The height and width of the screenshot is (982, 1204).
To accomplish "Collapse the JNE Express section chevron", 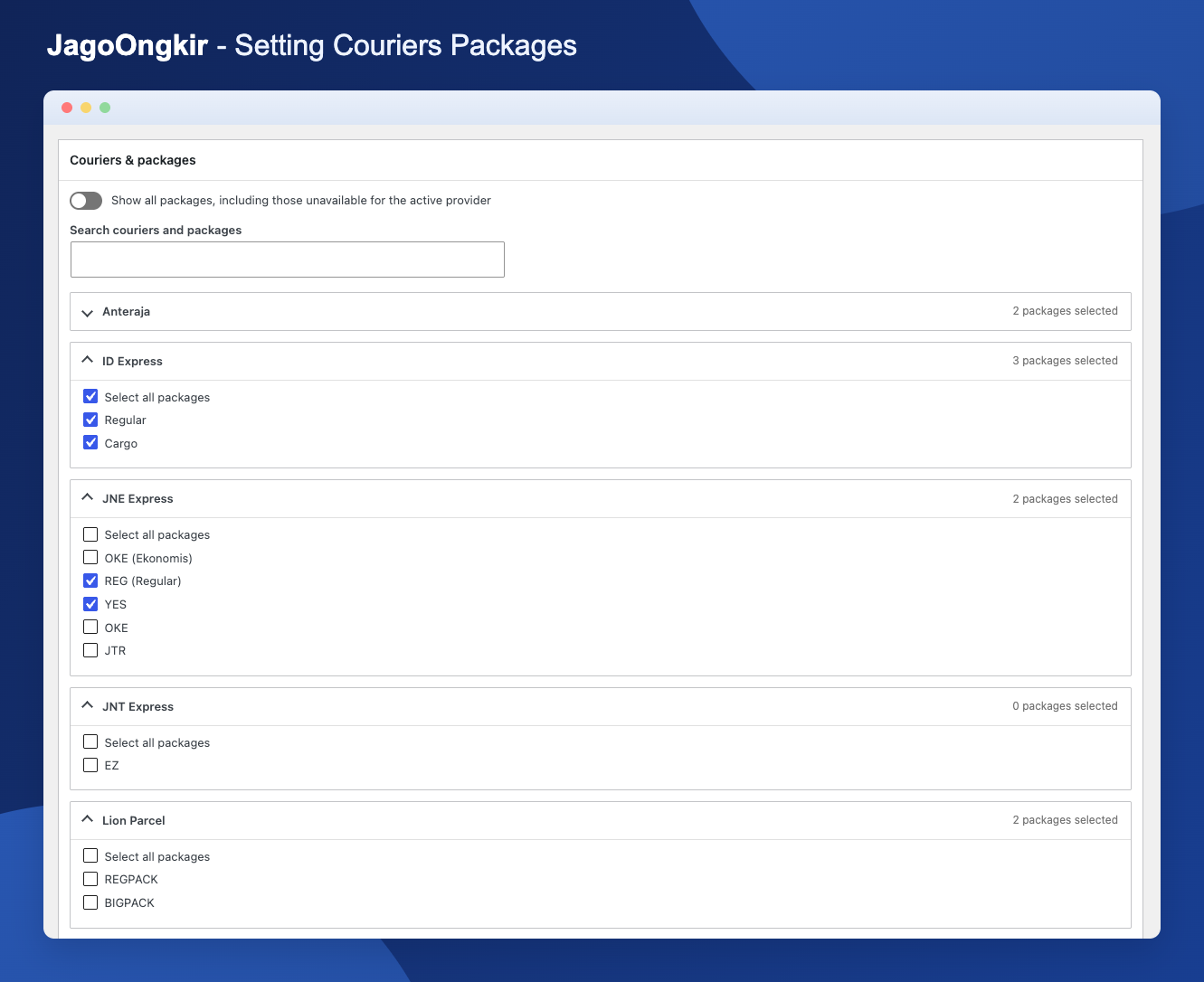I will (88, 497).
